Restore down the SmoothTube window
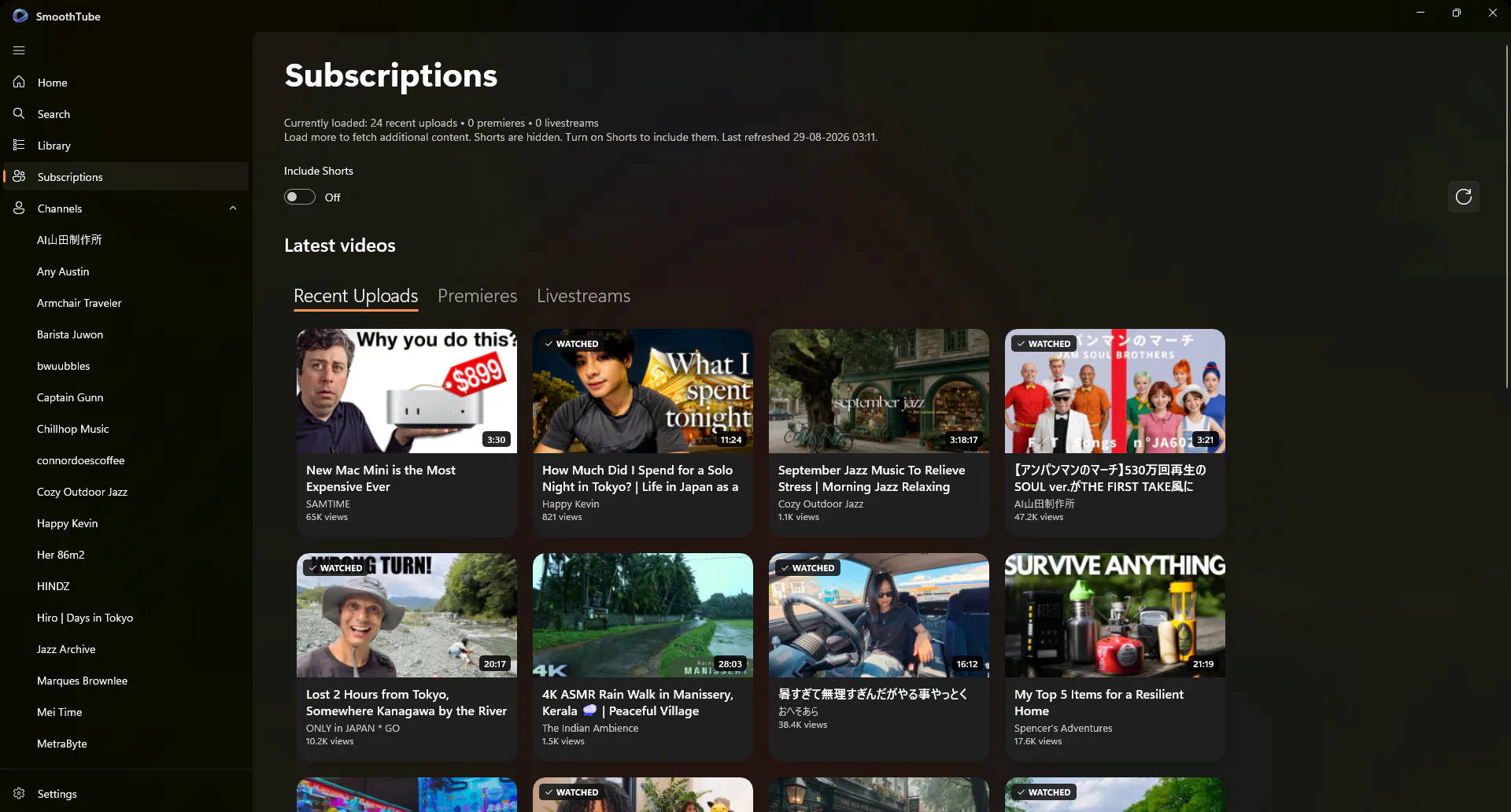The height and width of the screenshot is (812, 1511). (1457, 13)
